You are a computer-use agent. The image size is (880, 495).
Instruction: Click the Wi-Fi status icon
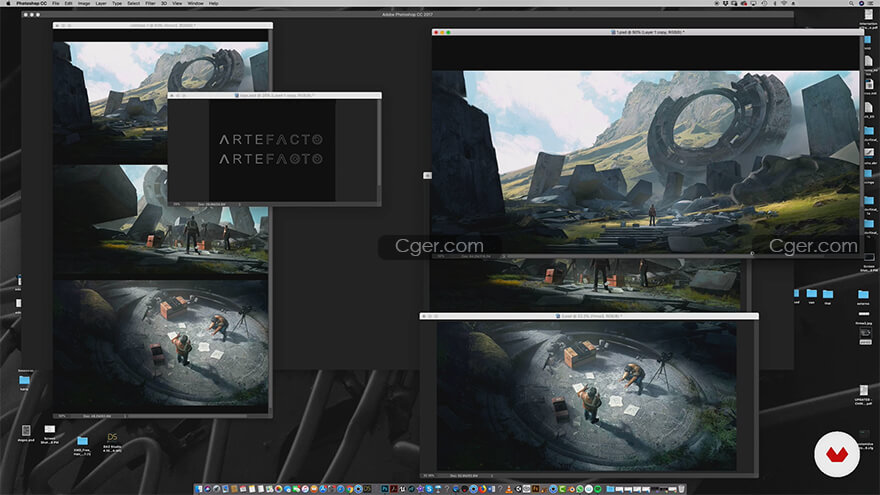(784, 3)
